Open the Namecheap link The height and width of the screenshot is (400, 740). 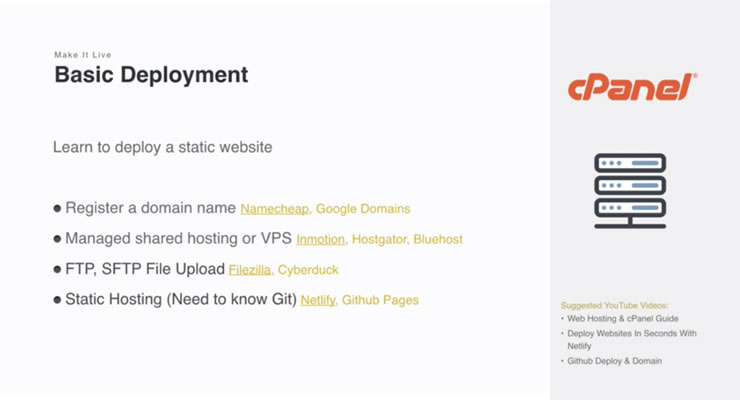(x=275, y=209)
